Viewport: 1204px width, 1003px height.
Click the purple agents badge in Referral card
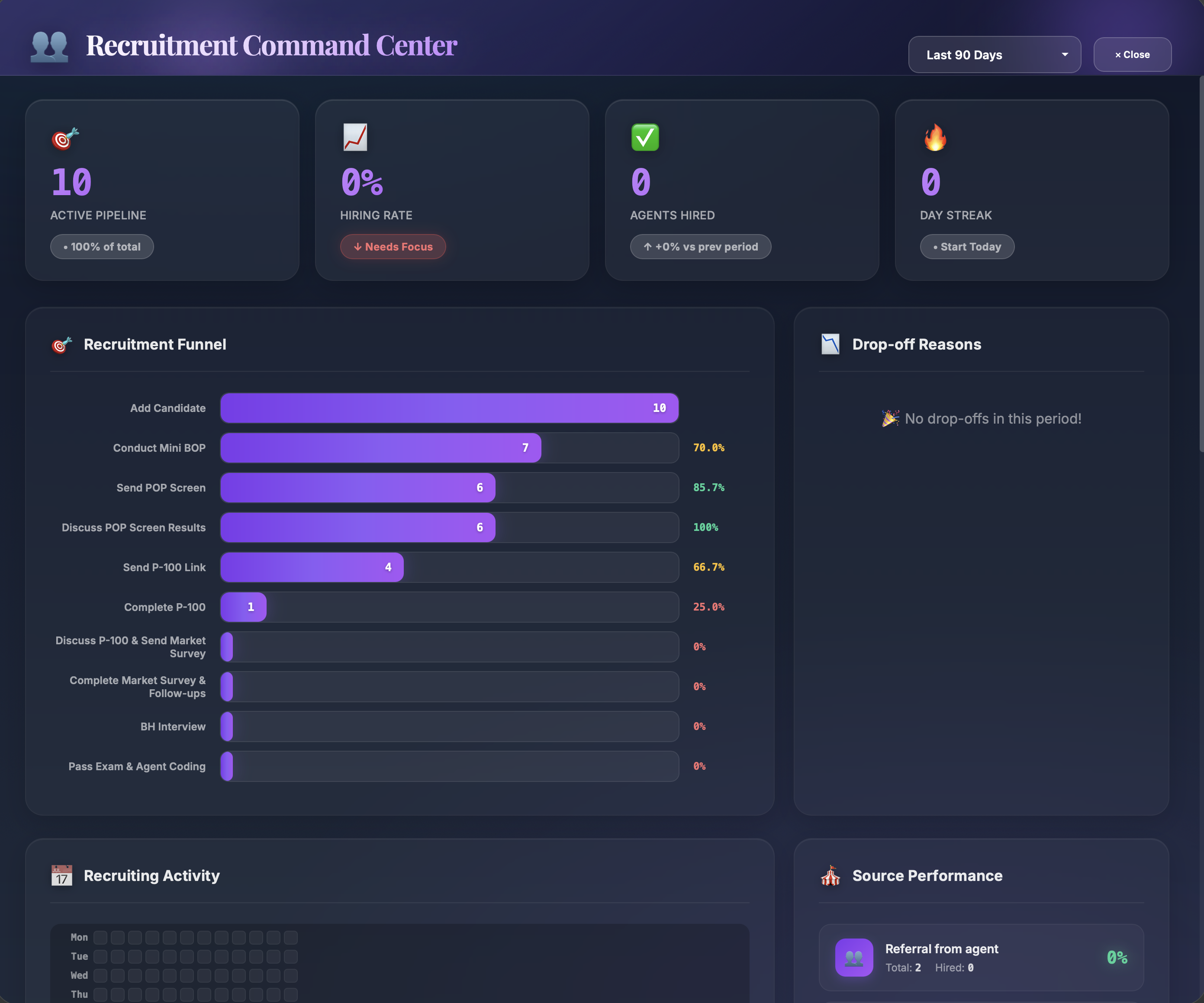click(x=854, y=958)
